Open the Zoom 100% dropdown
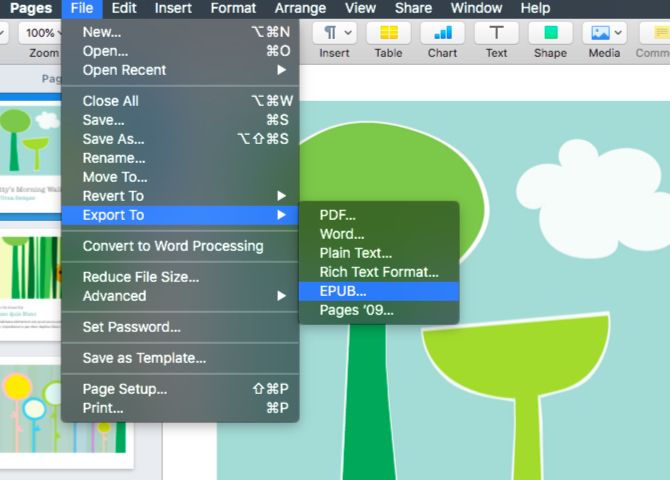The image size is (670, 480). pyautogui.click(x=41, y=32)
